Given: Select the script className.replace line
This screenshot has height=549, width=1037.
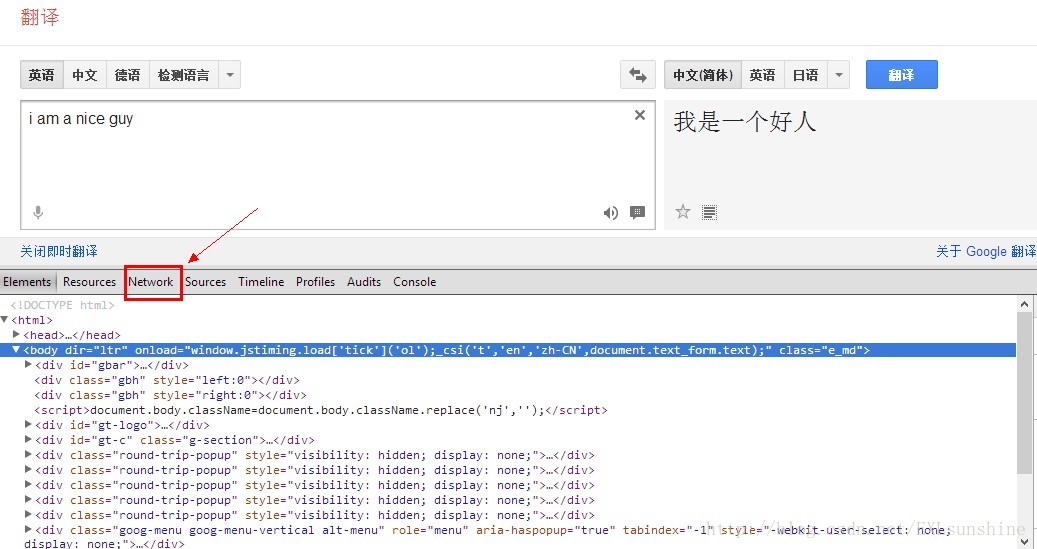Looking at the screenshot, I should [x=321, y=410].
